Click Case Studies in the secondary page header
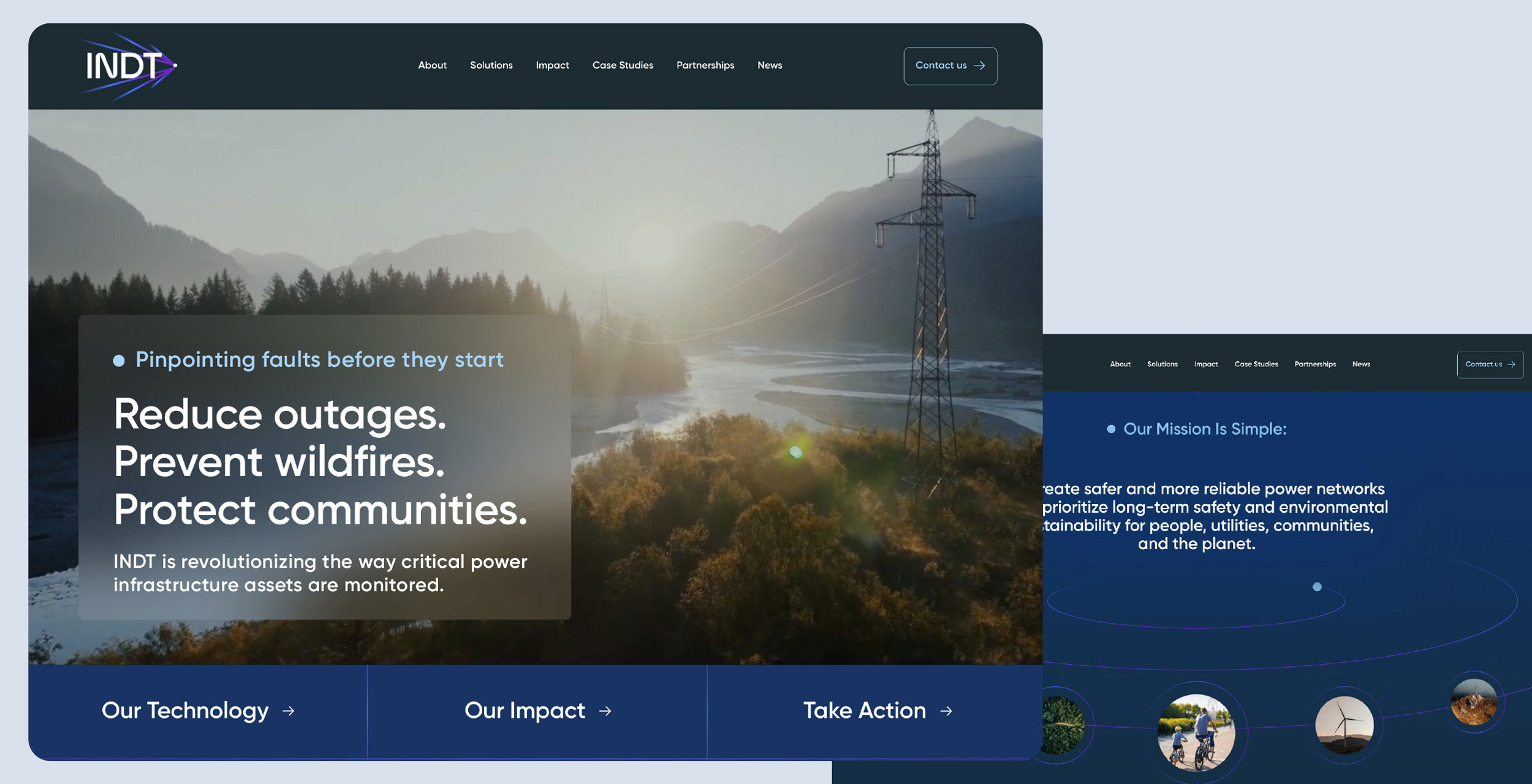This screenshot has width=1532, height=784. [1256, 364]
